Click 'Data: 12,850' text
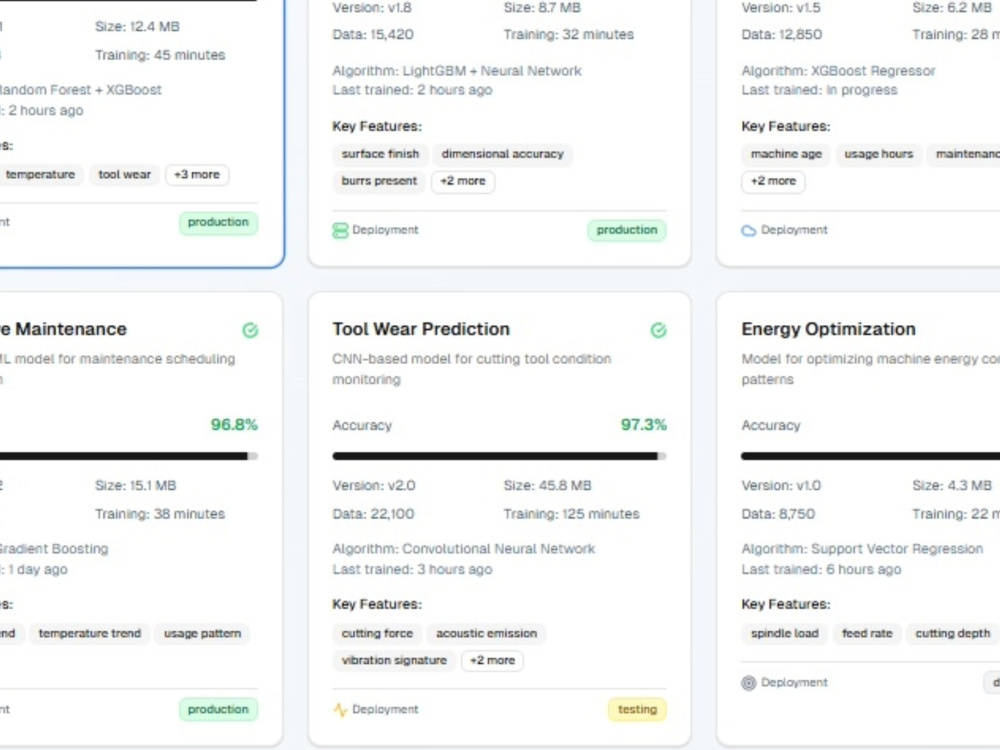This screenshot has width=1000, height=750. (781, 35)
